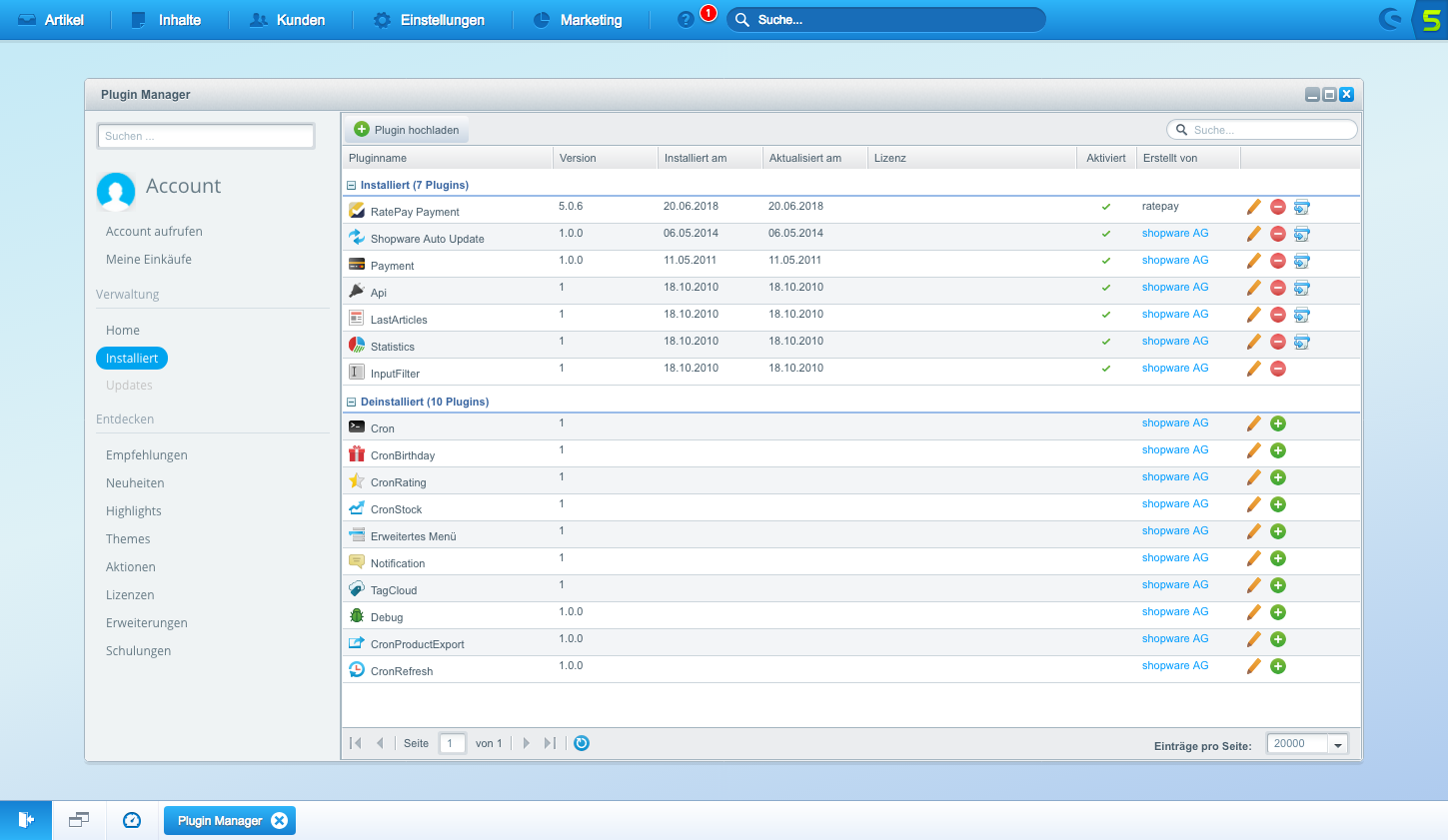
Task: Toggle activated checkmark for InputFilter
Action: [1106, 369]
